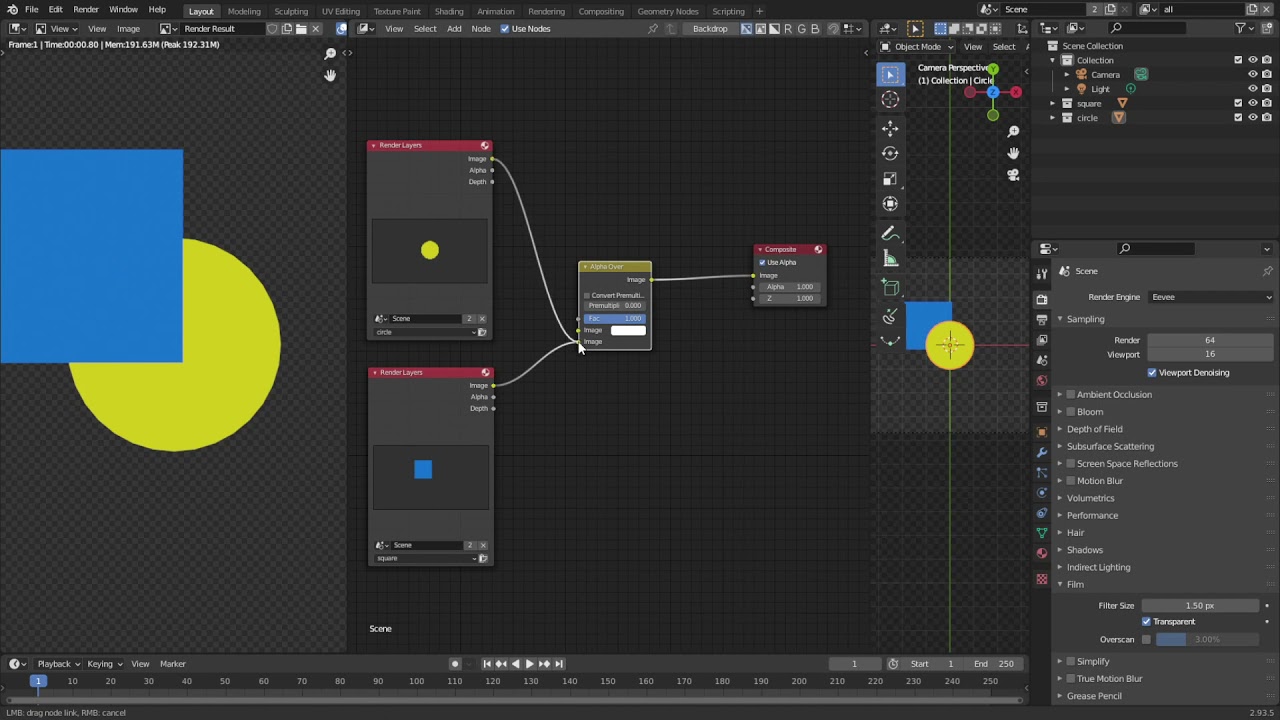
Task: Select the Annotate tool icon
Action: (x=890, y=232)
